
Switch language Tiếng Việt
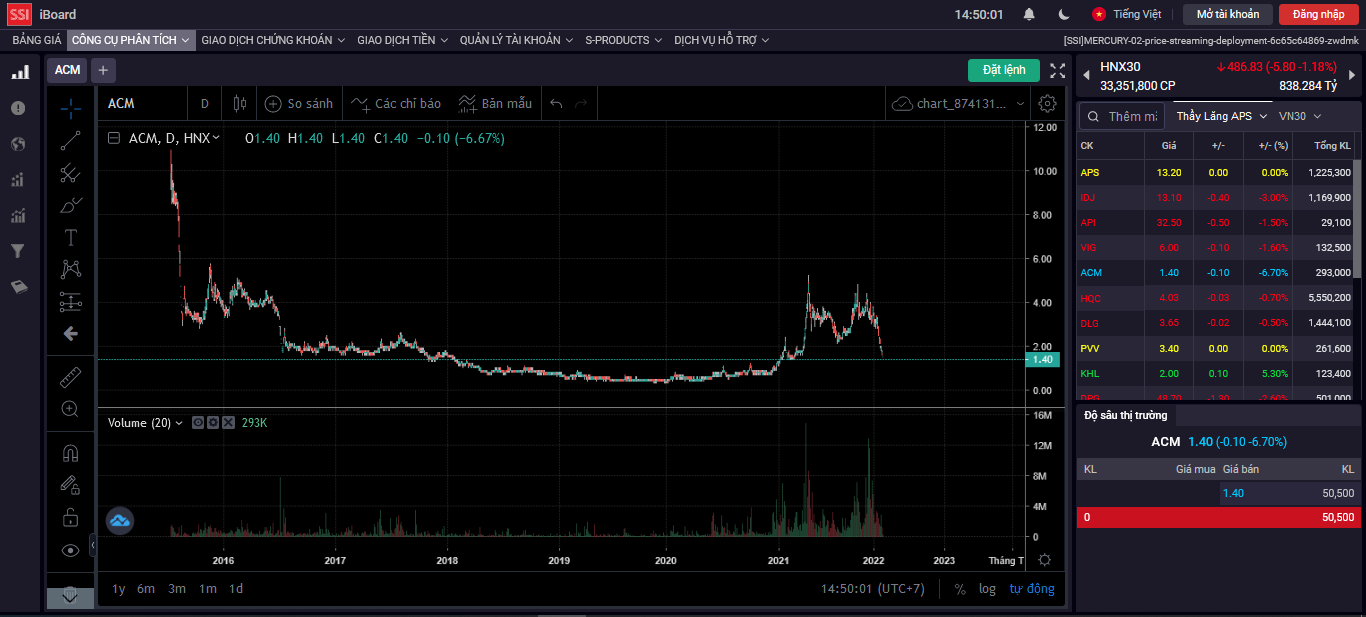1127,14
